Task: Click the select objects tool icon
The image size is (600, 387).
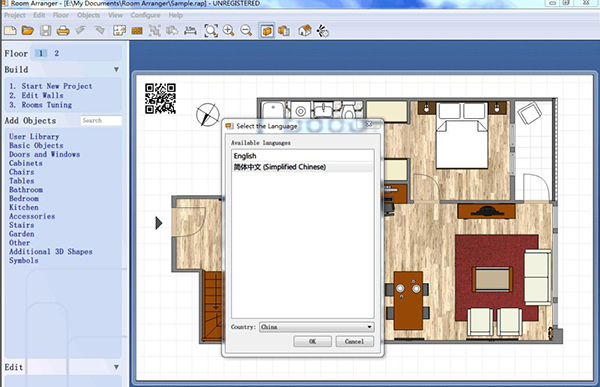Action: [x=155, y=31]
